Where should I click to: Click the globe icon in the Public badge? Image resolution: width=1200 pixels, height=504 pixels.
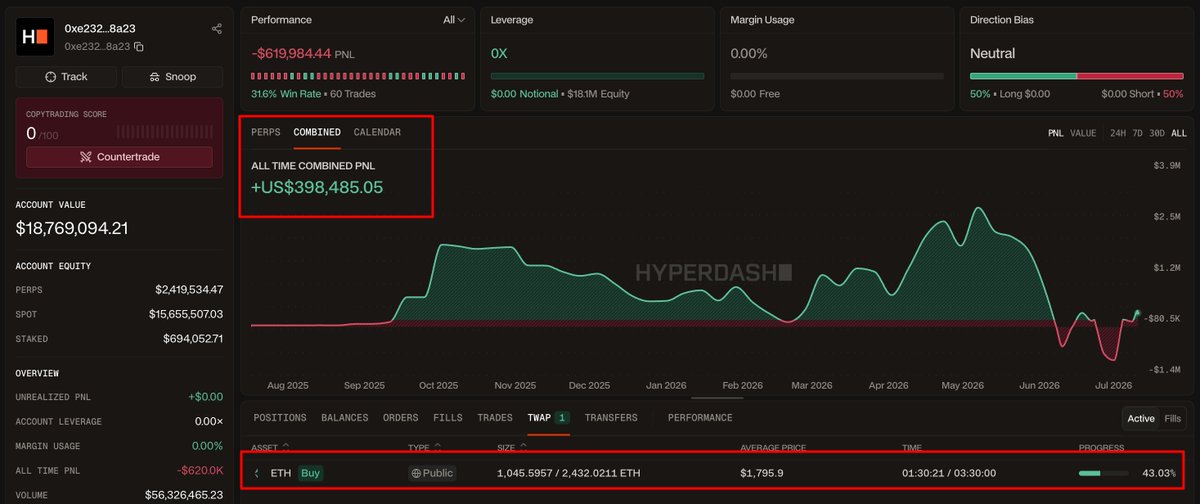pyautogui.click(x=417, y=473)
